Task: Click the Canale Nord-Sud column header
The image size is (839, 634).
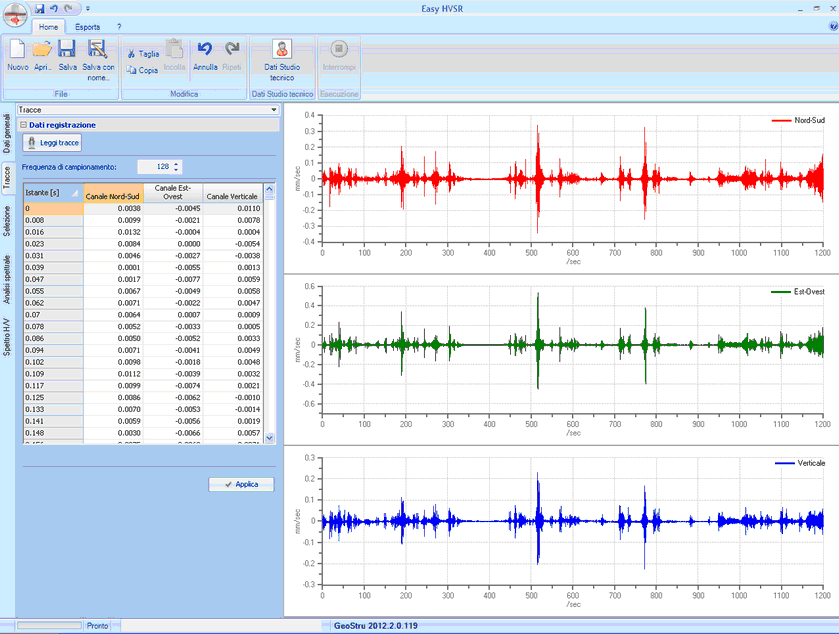Action: pos(113,193)
